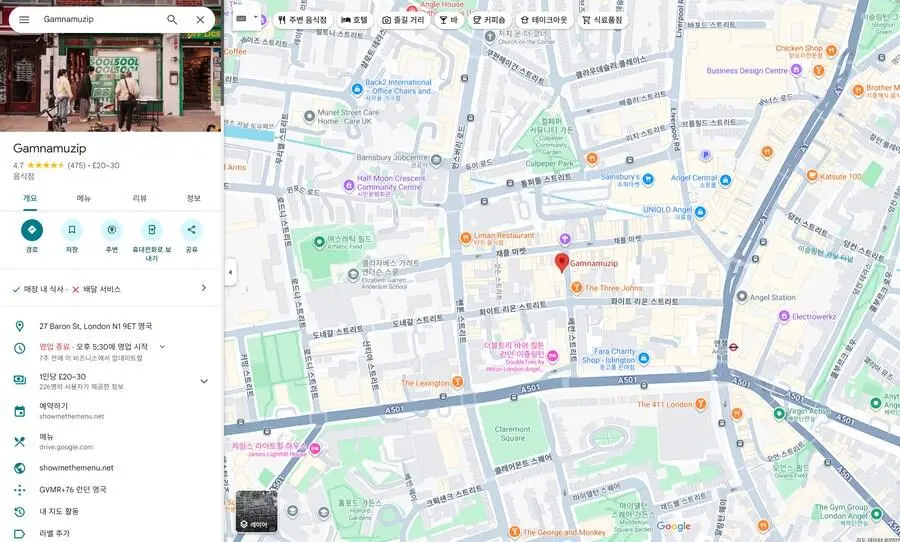Screen dimensions: 900x542
Task: Click the red Gamnamuzip map pin
Action: 562,262
